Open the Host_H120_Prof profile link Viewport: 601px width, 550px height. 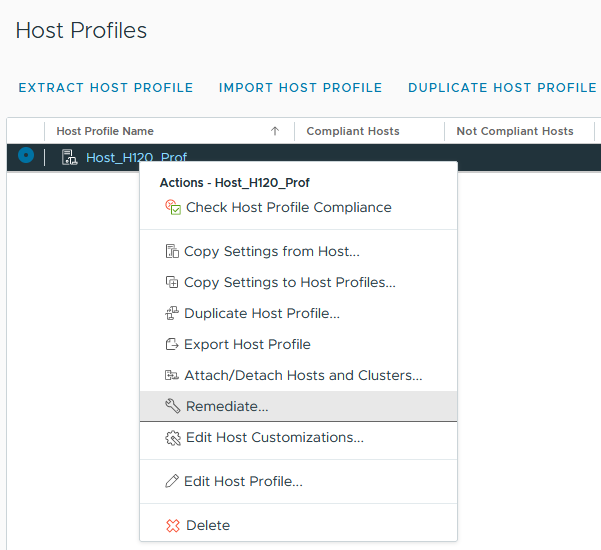[x=136, y=158]
